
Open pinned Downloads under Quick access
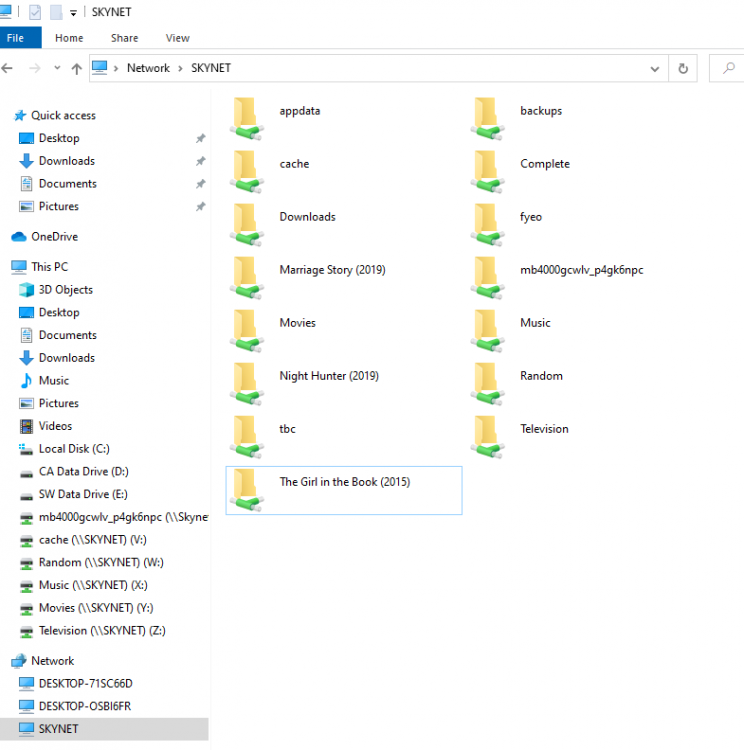[x=67, y=161]
